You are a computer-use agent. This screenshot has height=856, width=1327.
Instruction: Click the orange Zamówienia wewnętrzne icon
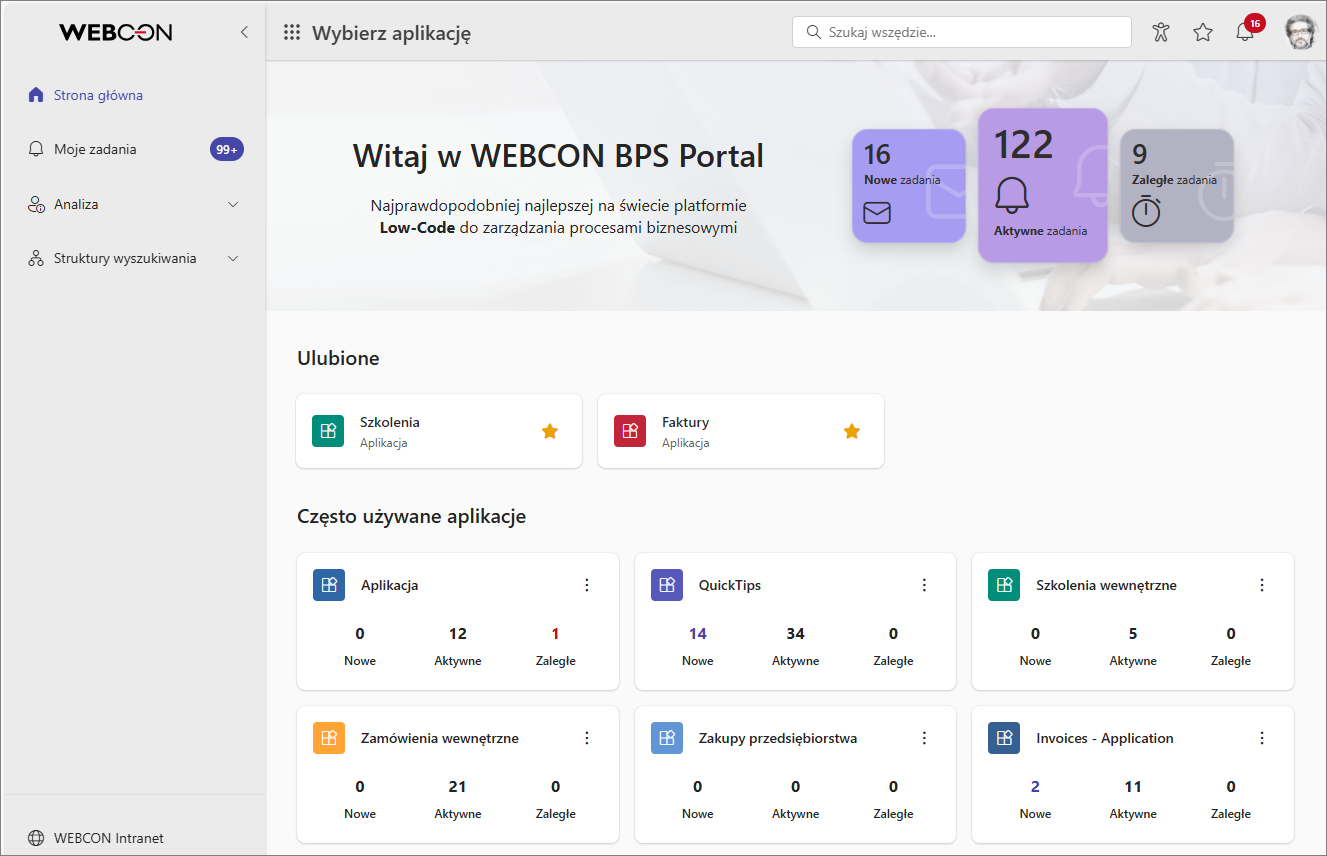pyautogui.click(x=329, y=738)
